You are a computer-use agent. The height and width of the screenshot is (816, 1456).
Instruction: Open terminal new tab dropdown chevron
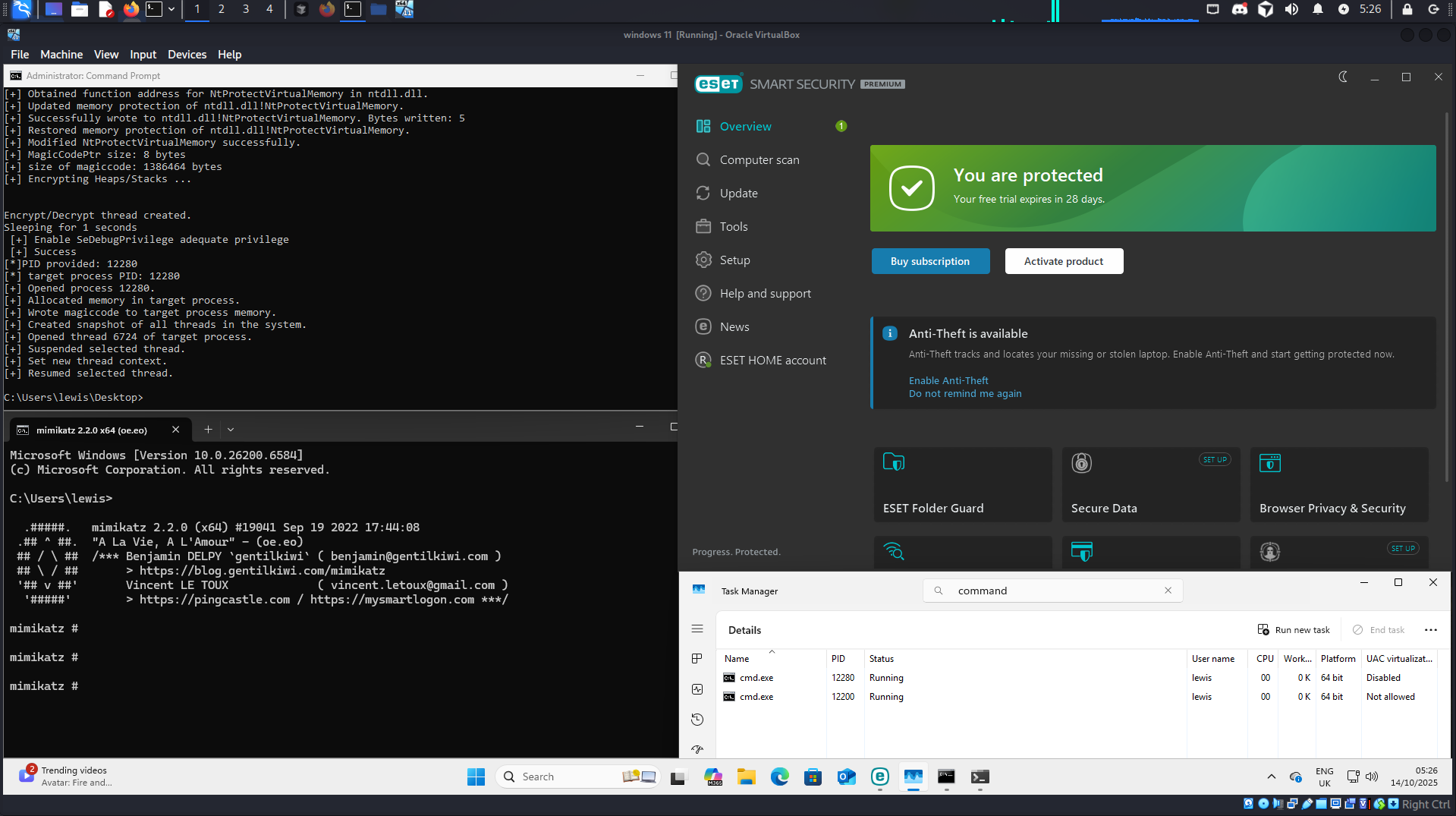[x=231, y=430]
